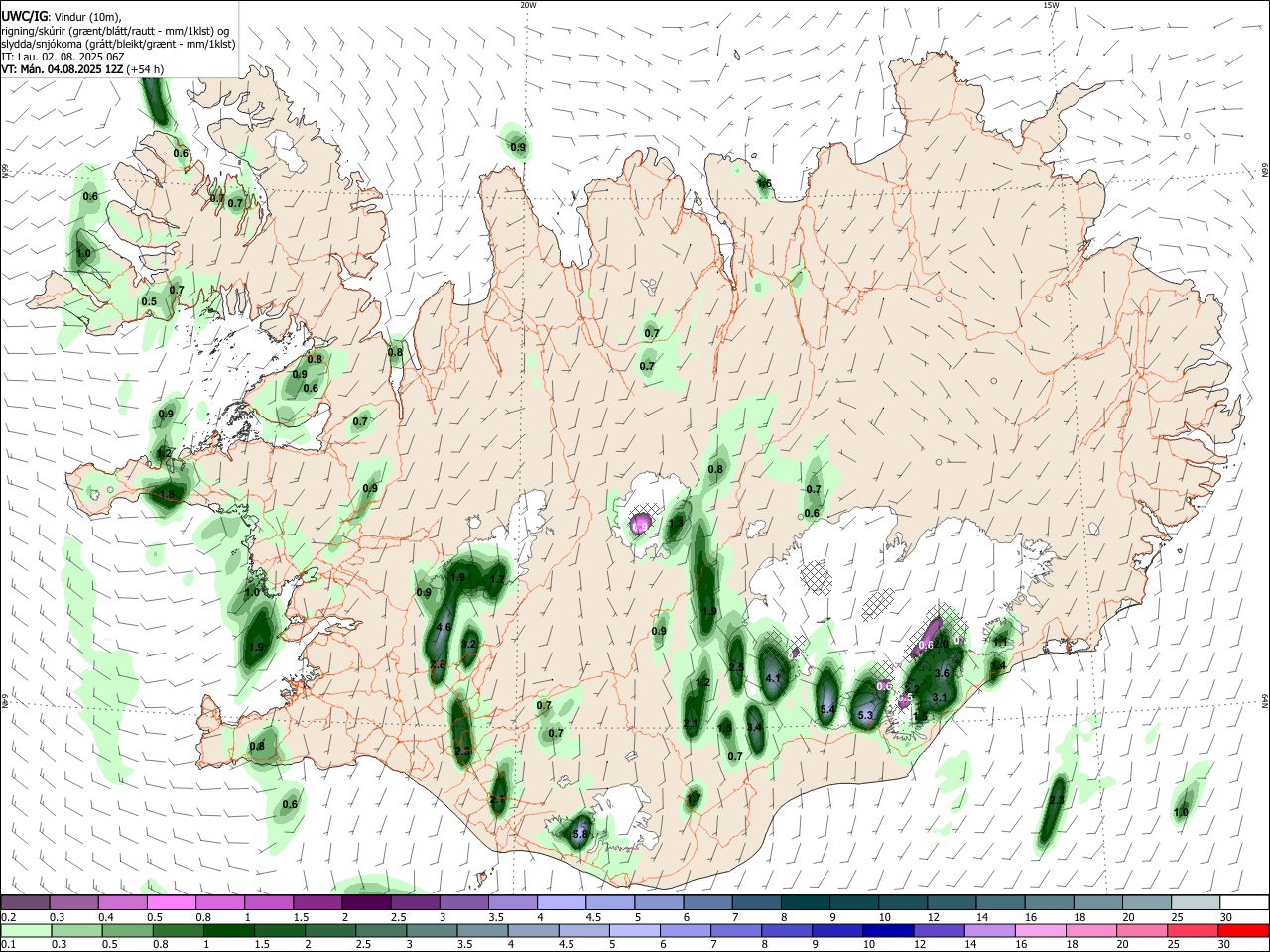This screenshot has height=952, width=1270.
Task: Click the 3.4 precipitation value
Action: pyautogui.click(x=754, y=727)
